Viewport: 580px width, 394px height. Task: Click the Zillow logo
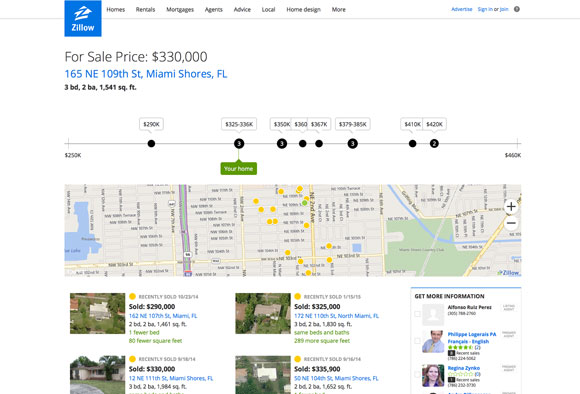coord(83,18)
